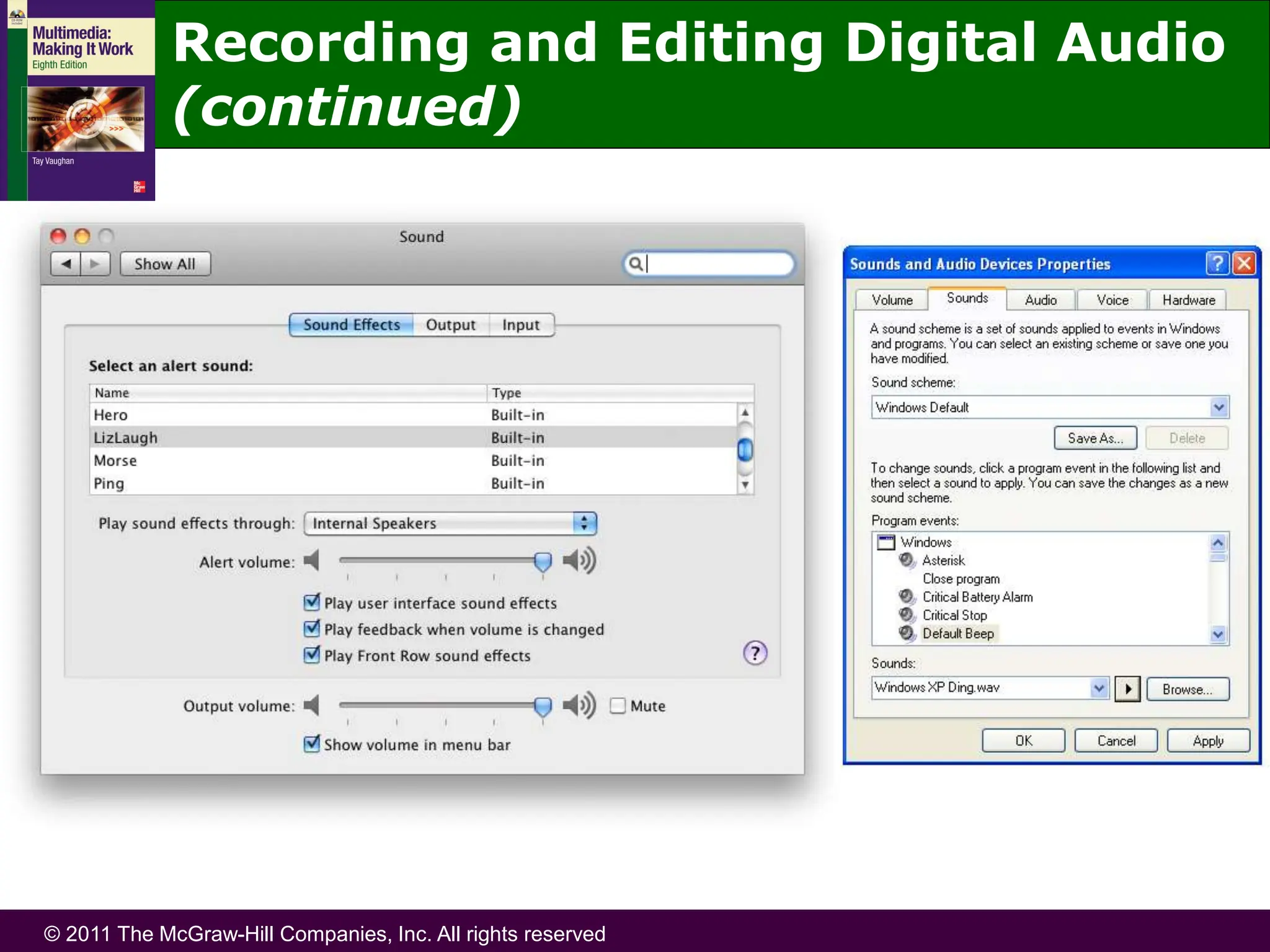Select the Ping alert sound

click(413, 483)
